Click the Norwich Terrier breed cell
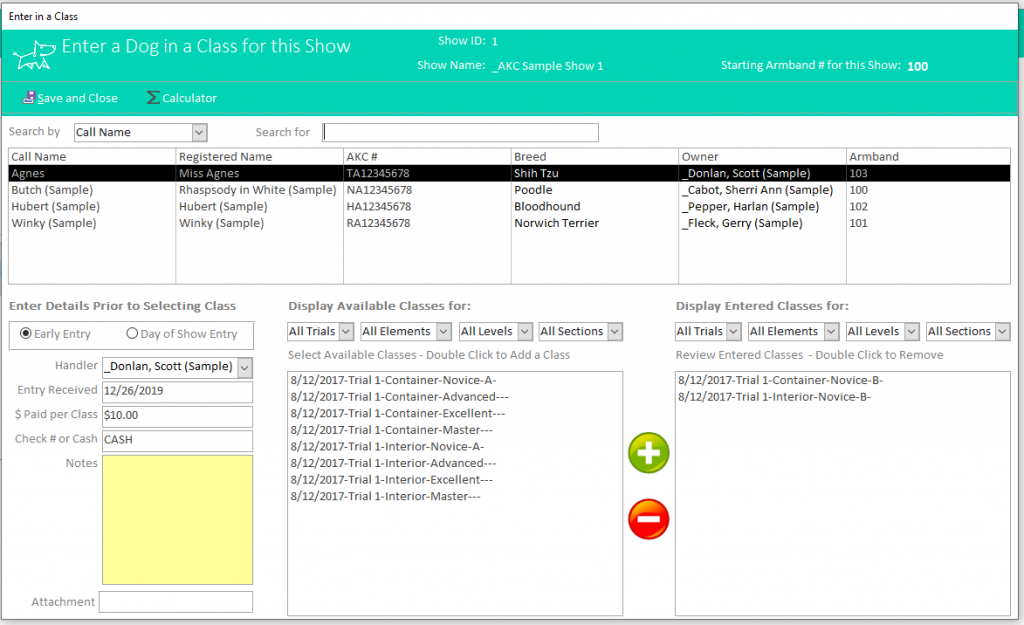This screenshot has width=1024, height=625. (556, 223)
